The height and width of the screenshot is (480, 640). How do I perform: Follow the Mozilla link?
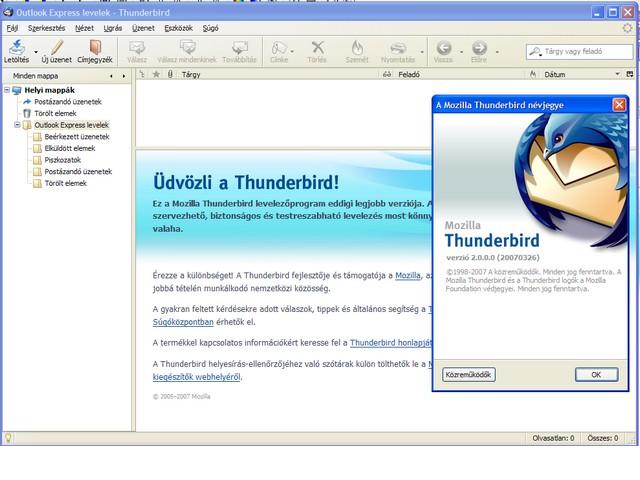(x=407, y=276)
